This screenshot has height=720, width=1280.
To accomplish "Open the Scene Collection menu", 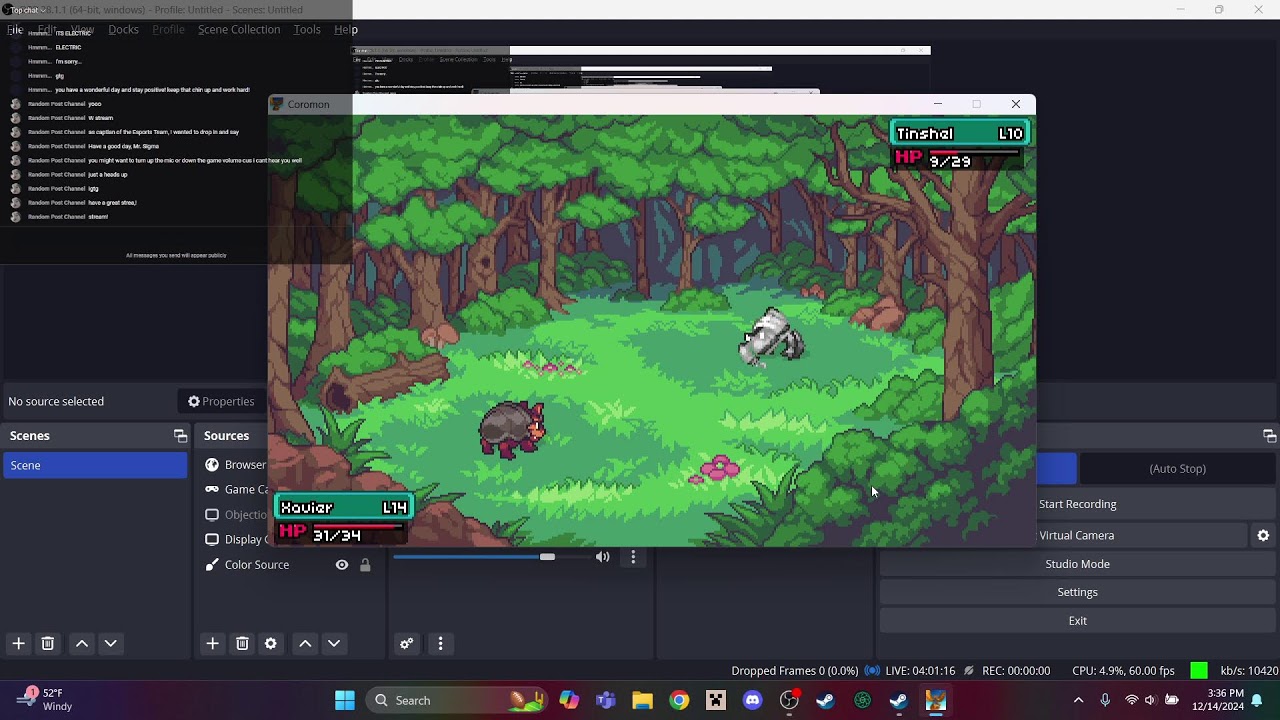I will coord(239,29).
